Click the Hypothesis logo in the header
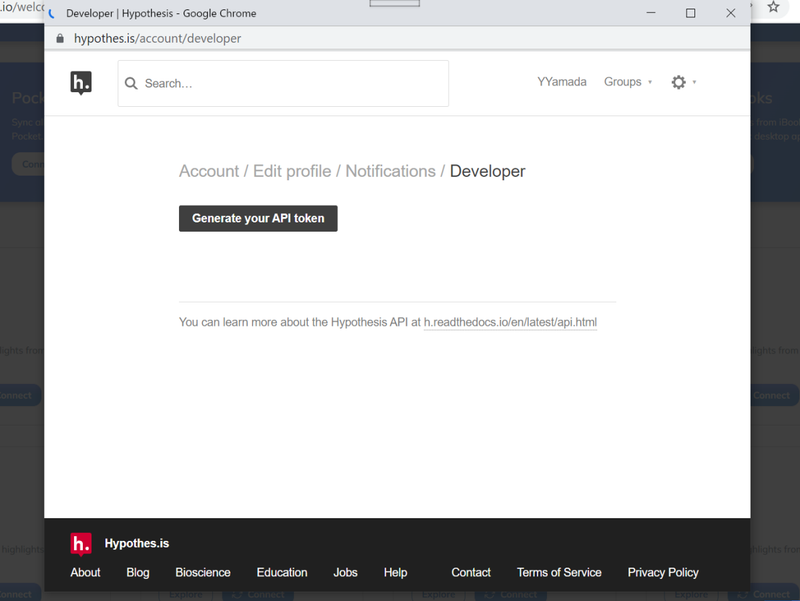Viewport: 800px width, 601px height. pyautogui.click(x=81, y=83)
